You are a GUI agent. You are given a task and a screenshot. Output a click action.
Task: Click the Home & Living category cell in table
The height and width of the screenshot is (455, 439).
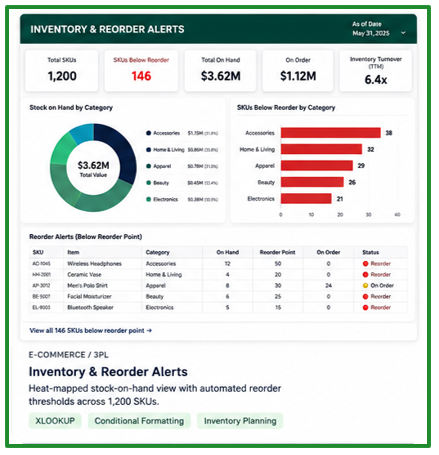[x=164, y=275]
